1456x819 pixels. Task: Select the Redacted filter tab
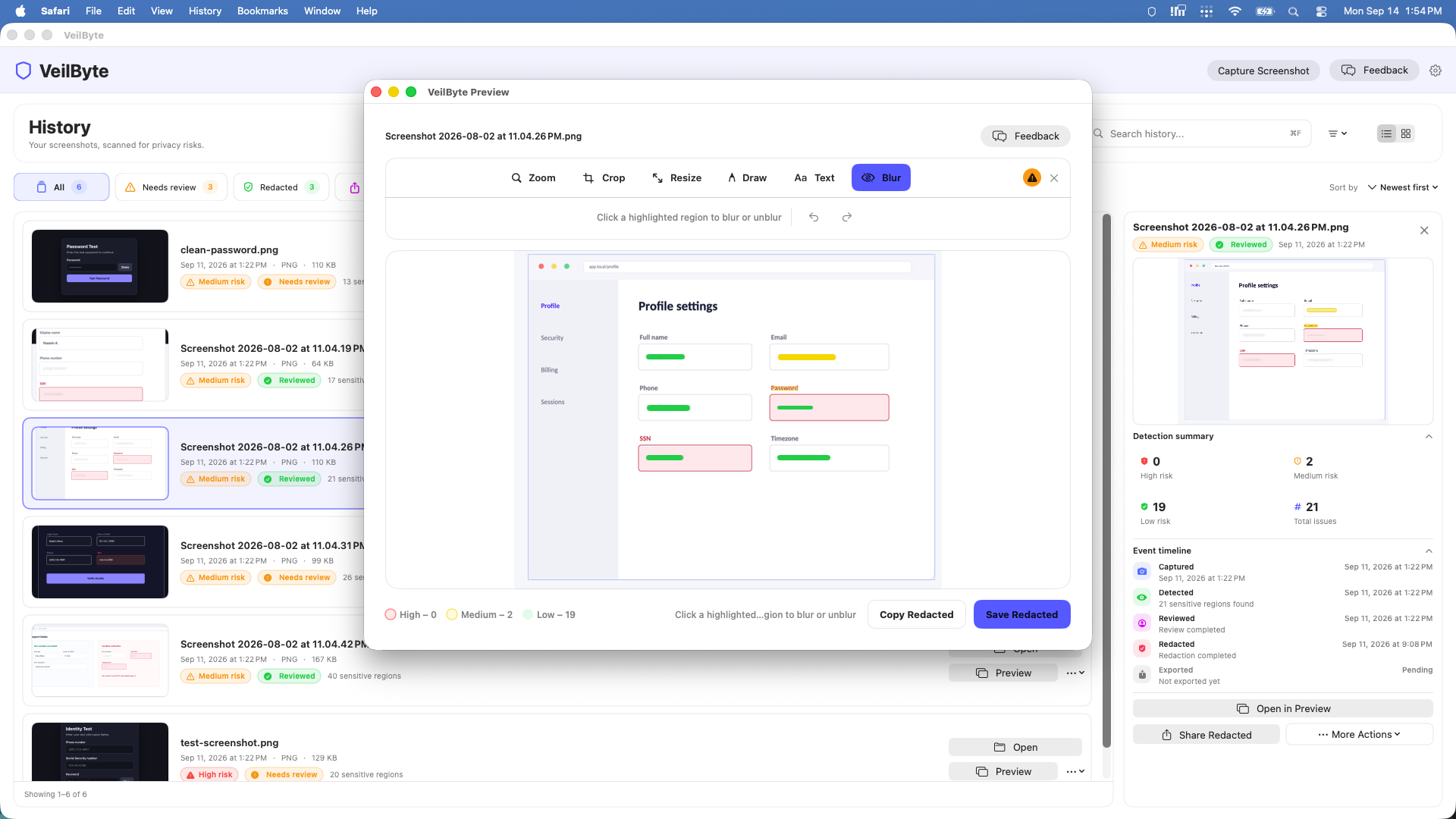[281, 187]
